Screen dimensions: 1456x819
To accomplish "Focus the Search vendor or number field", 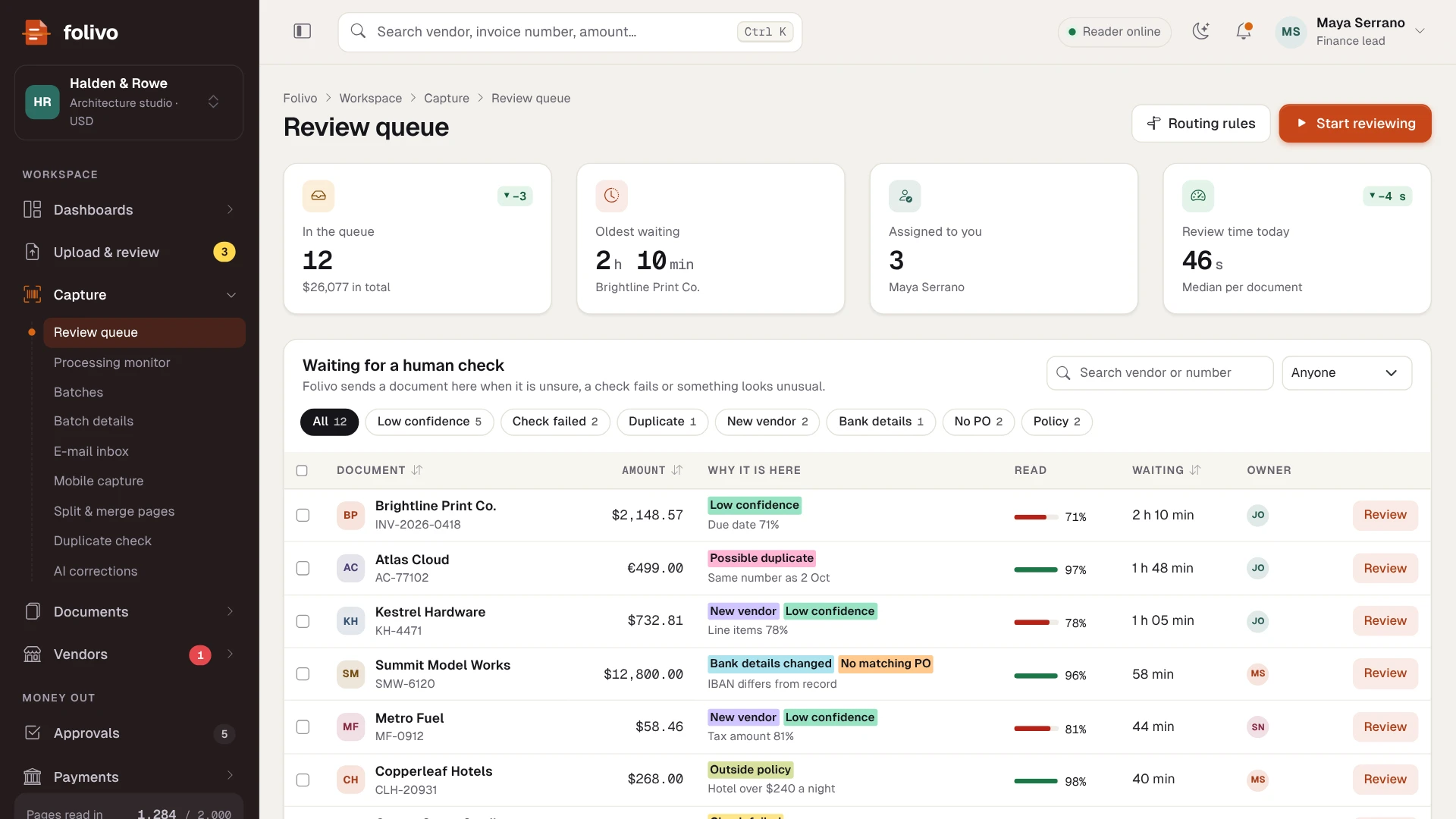I will [1159, 373].
